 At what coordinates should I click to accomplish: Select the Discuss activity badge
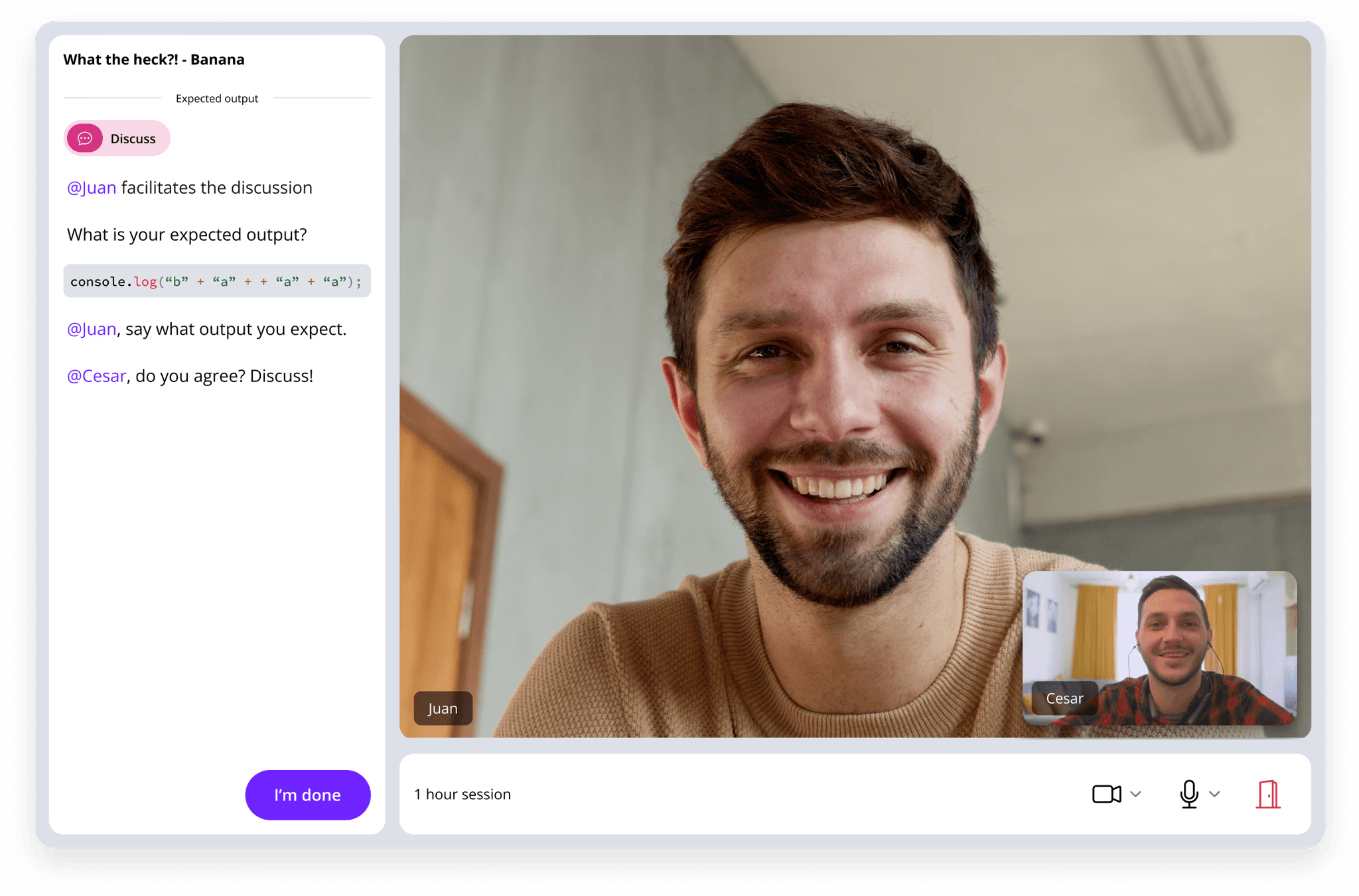117,139
